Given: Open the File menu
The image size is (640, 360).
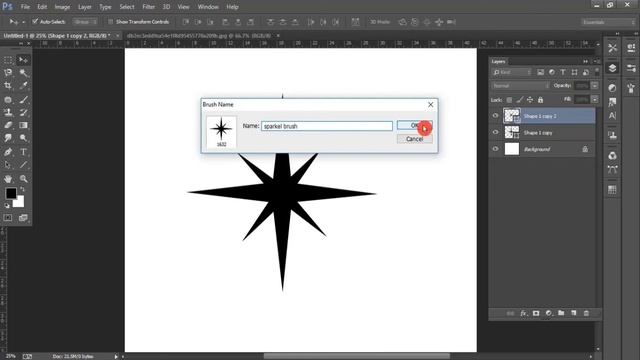Looking at the screenshot, I should (25, 7).
